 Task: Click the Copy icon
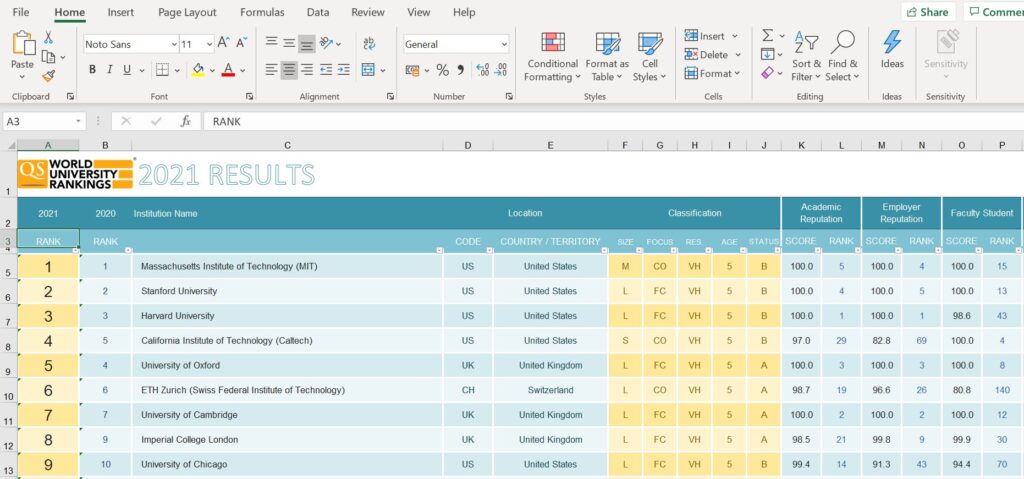[48, 57]
